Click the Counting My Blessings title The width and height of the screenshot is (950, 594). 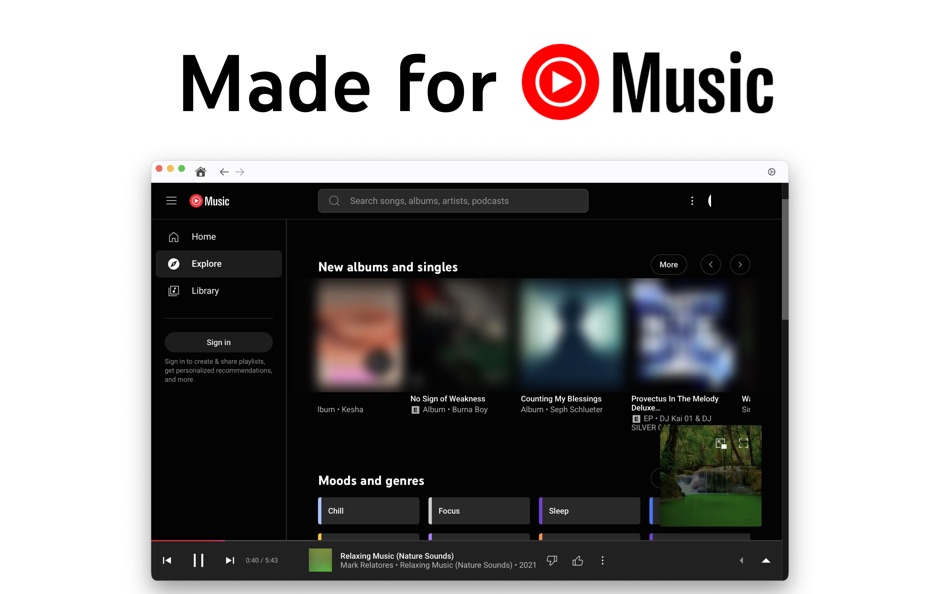tap(561, 399)
